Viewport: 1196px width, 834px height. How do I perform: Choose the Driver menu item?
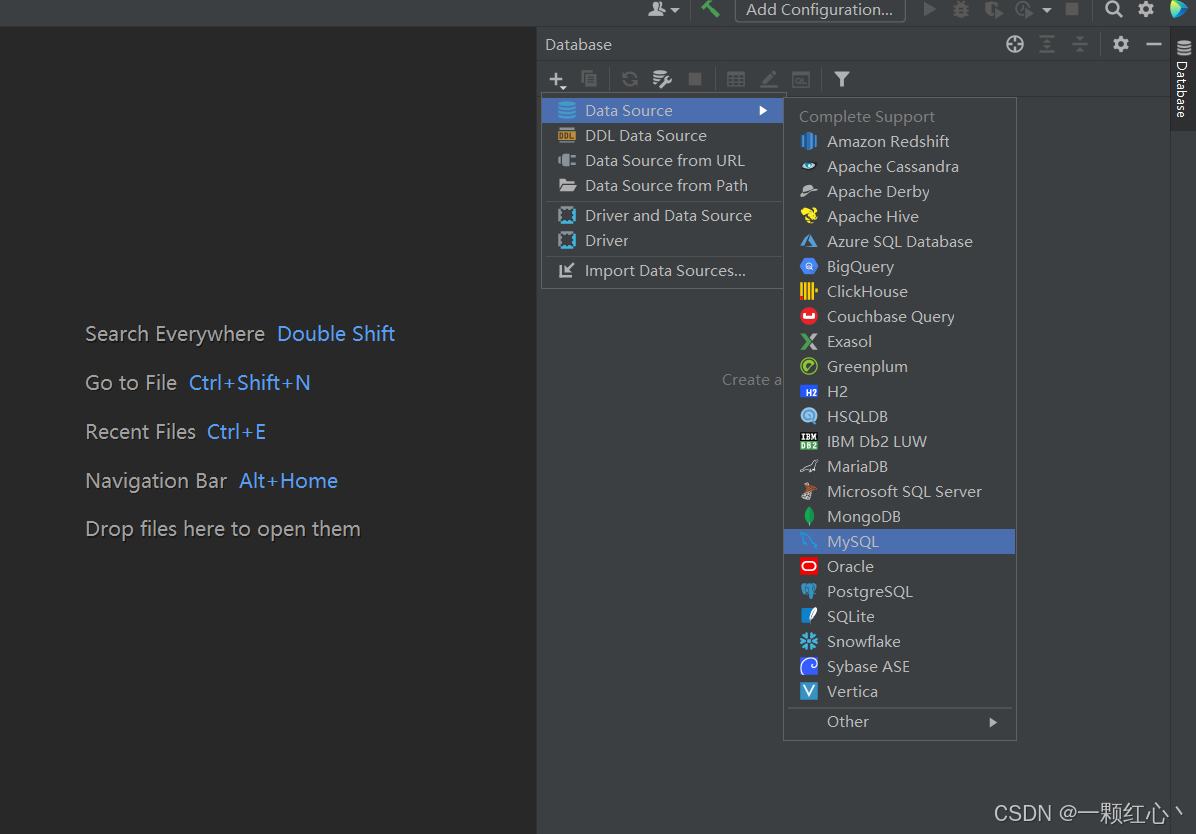[x=662, y=241]
